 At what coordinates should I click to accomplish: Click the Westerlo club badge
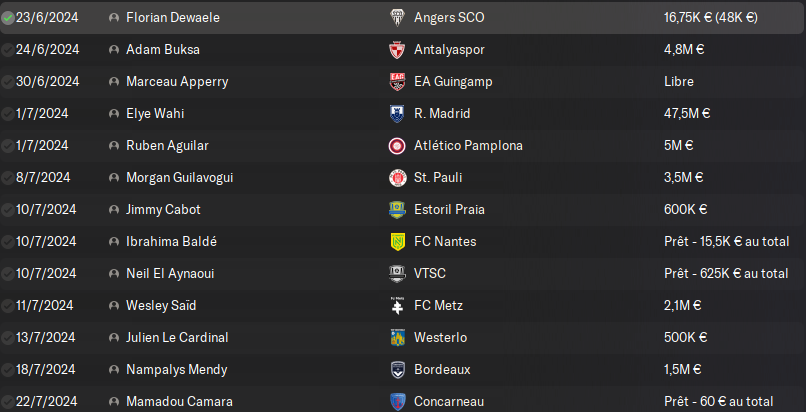[397, 338]
